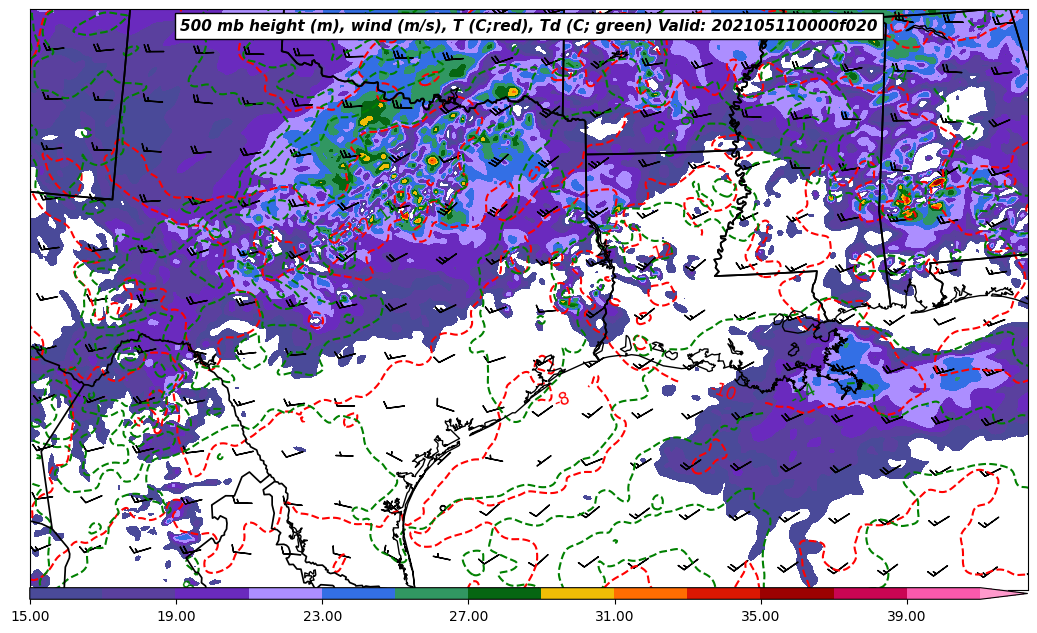Click the sea green colorbar segment
The height and width of the screenshot is (633, 1037).
(x=431, y=593)
